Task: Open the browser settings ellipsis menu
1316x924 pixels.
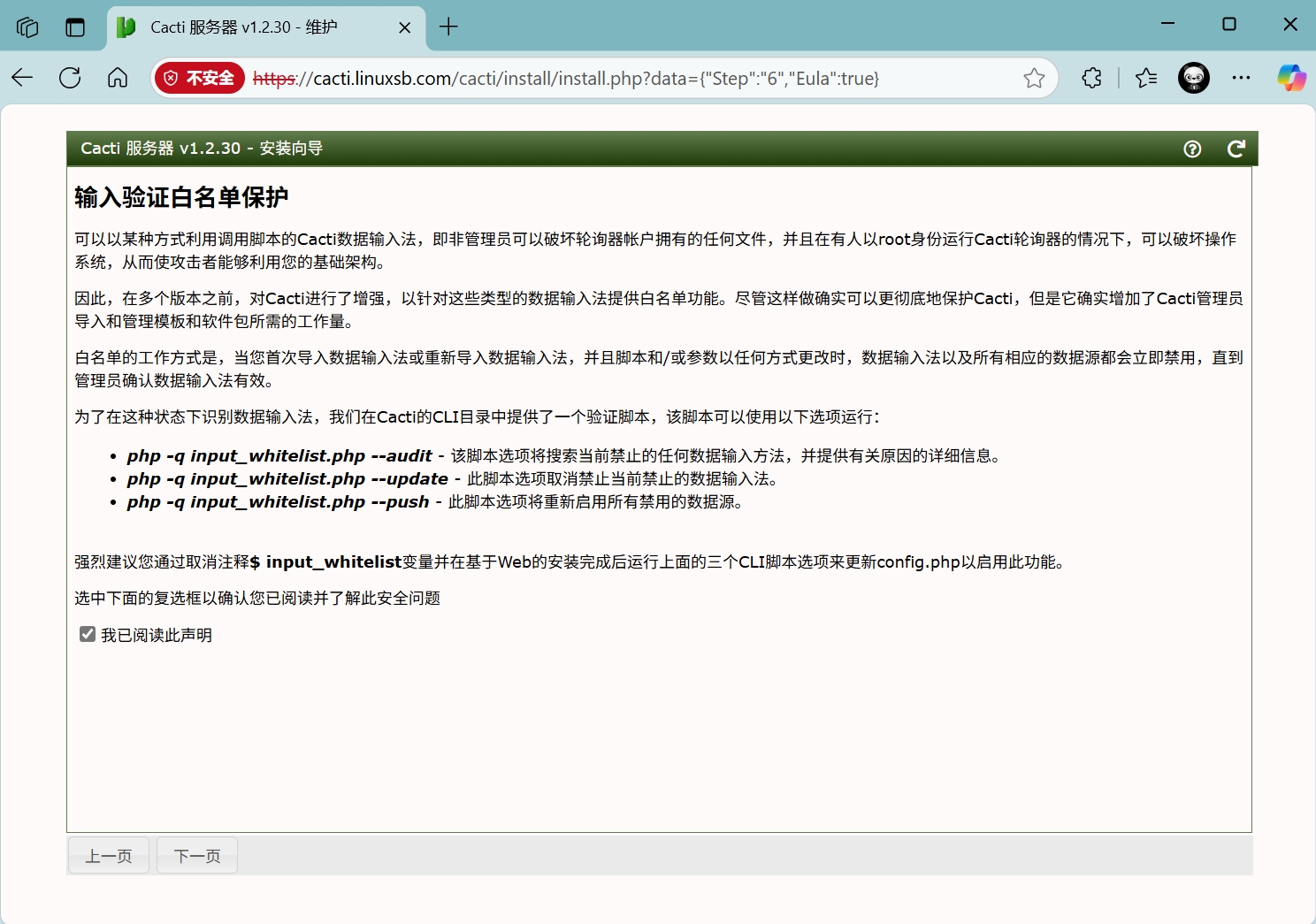Action: pyautogui.click(x=1242, y=78)
